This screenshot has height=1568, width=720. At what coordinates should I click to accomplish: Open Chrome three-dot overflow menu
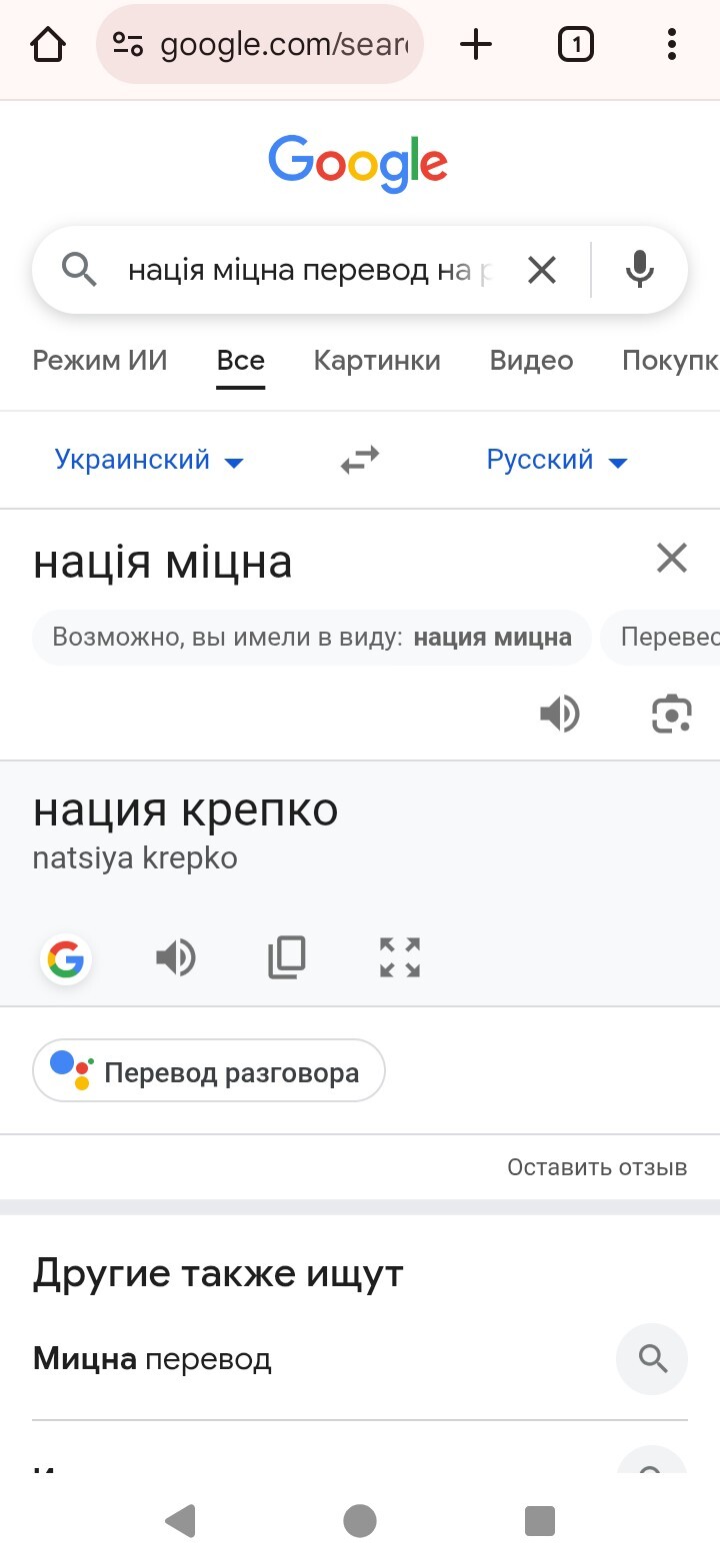click(671, 45)
